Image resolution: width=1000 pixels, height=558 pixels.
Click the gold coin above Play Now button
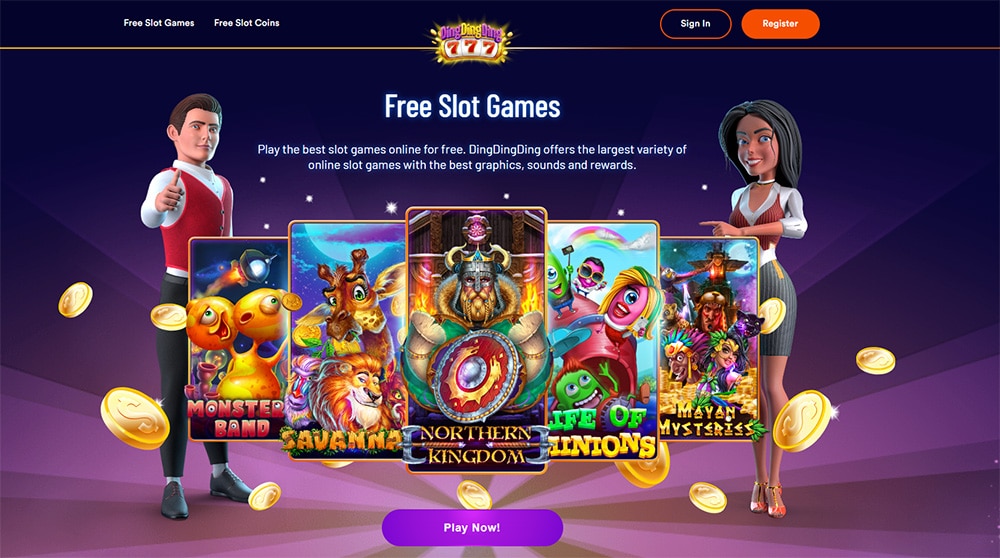(474, 496)
